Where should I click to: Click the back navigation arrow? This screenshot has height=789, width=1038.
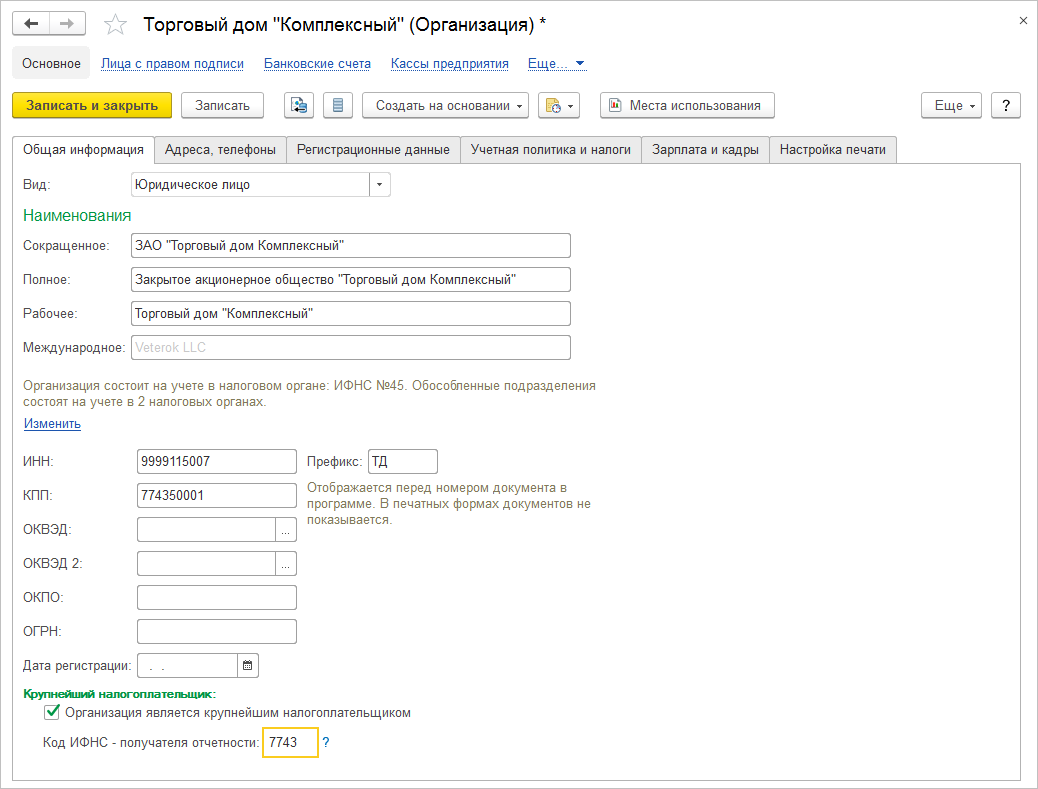tap(31, 23)
